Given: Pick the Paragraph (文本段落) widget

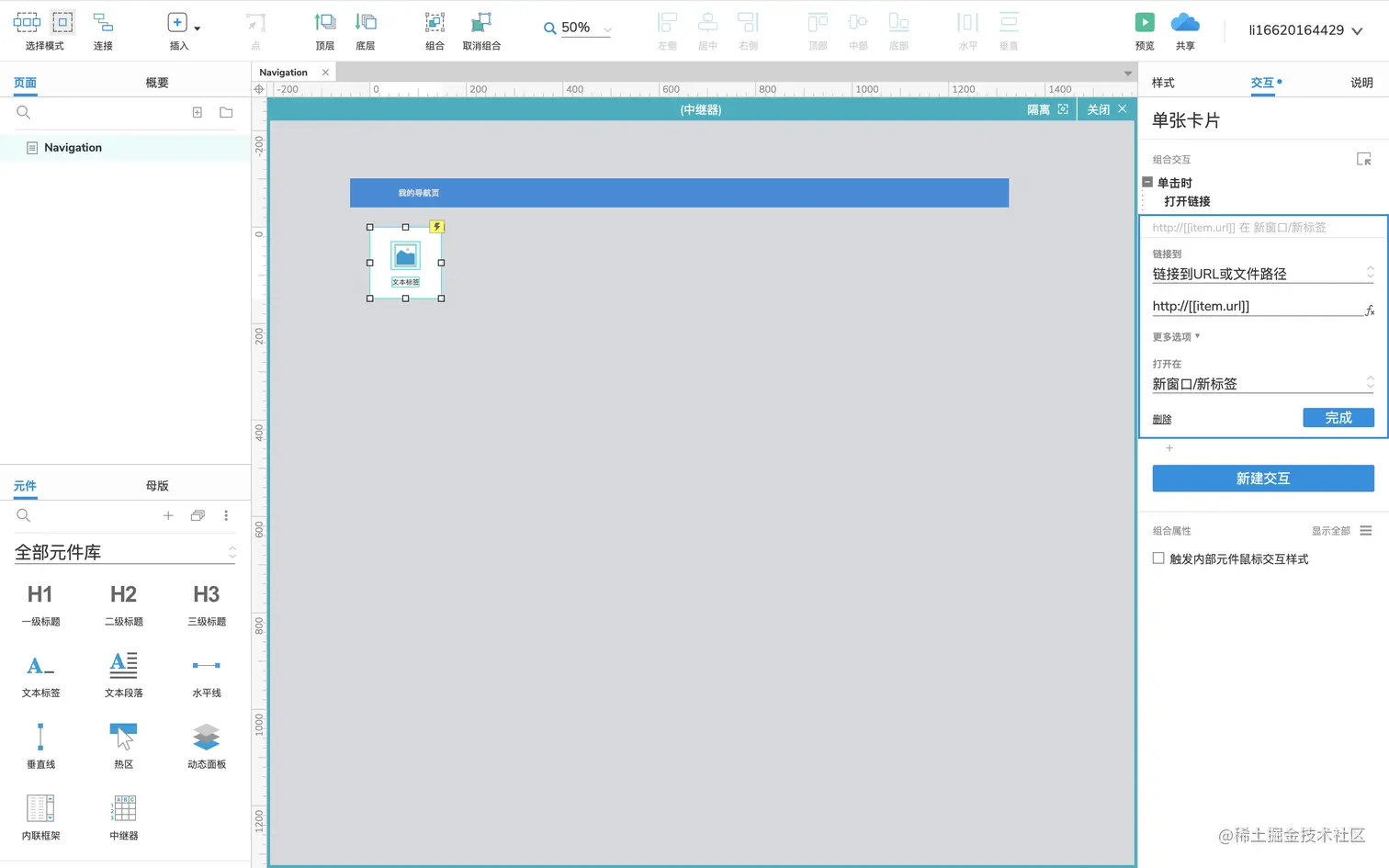Looking at the screenshot, I should click(x=123, y=675).
